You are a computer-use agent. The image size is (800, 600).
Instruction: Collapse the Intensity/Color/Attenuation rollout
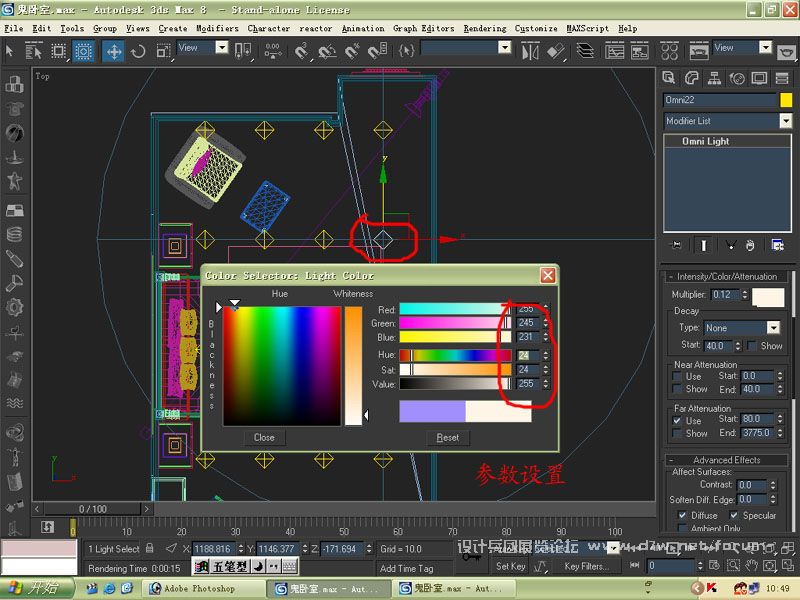click(726, 277)
